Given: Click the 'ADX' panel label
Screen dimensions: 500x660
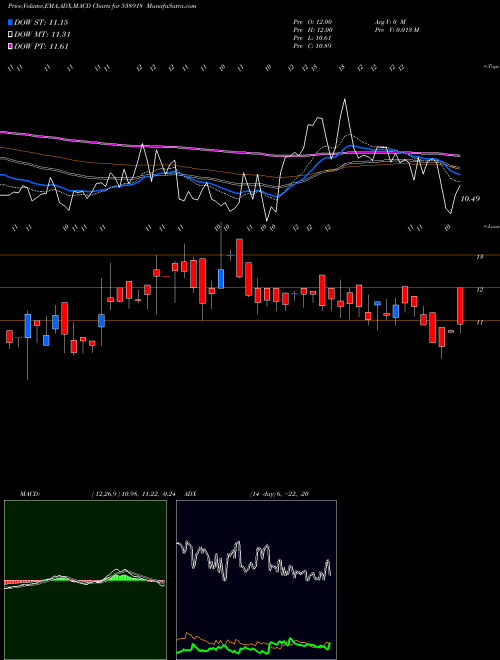Looking at the screenshot, I should (x=190, y=494).
